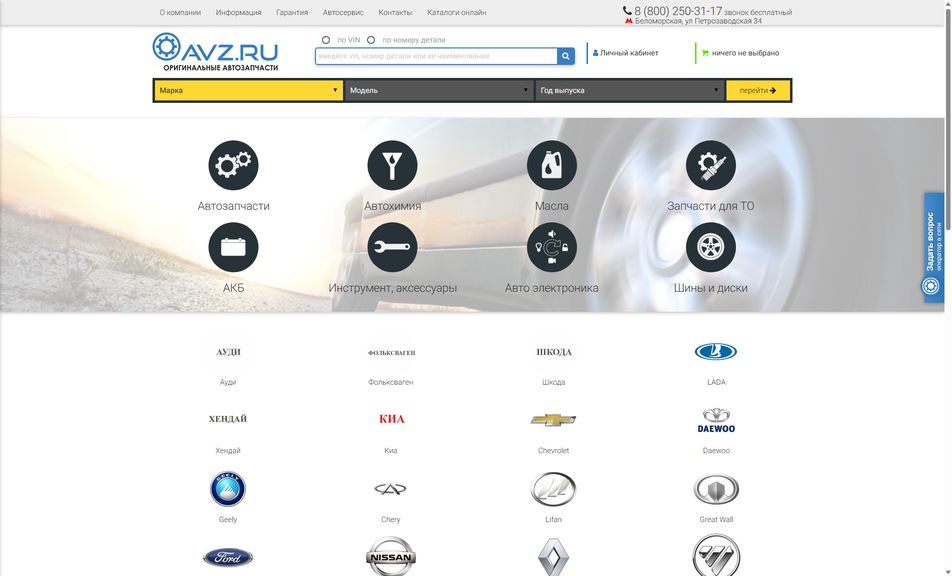952x576 pixels.
Task: Click the Масла category label
Action: [x=551, y=206]
